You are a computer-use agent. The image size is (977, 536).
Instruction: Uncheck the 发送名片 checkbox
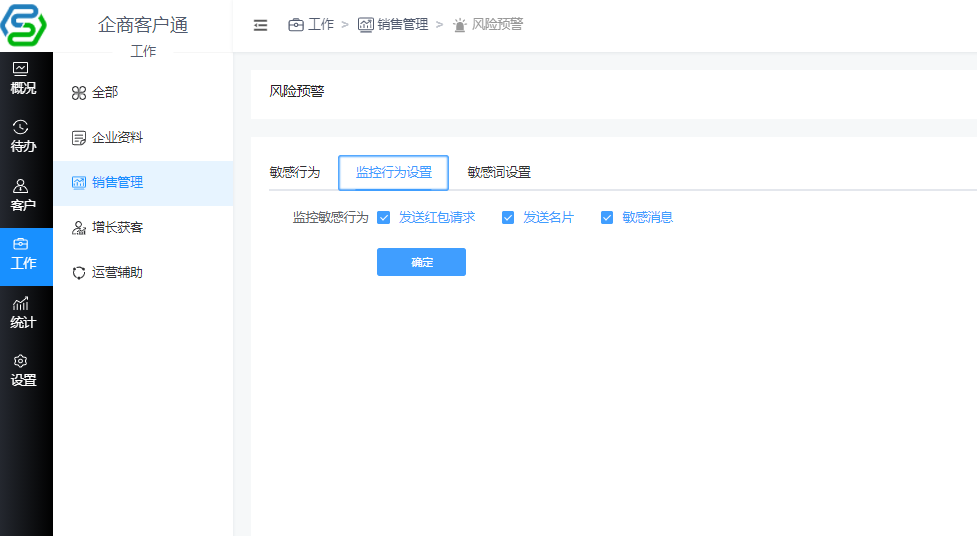tap(508, 218)
